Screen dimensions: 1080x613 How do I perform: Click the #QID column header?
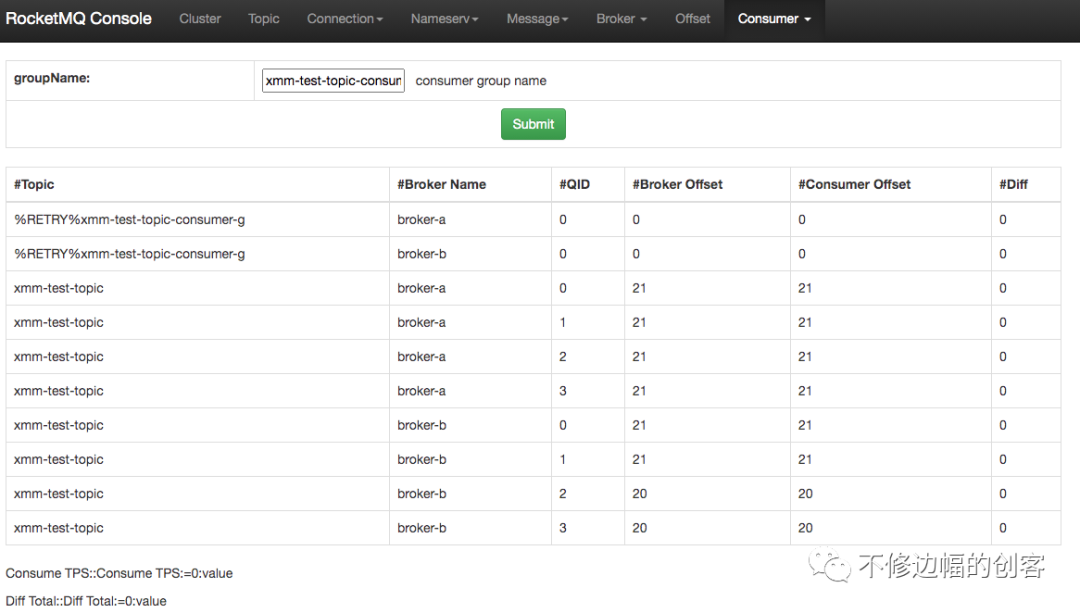coord(575,184)
